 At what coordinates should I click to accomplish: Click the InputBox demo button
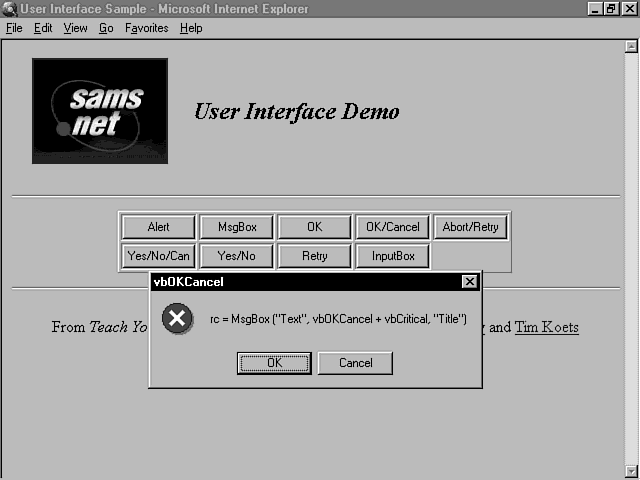coord(393,256)
